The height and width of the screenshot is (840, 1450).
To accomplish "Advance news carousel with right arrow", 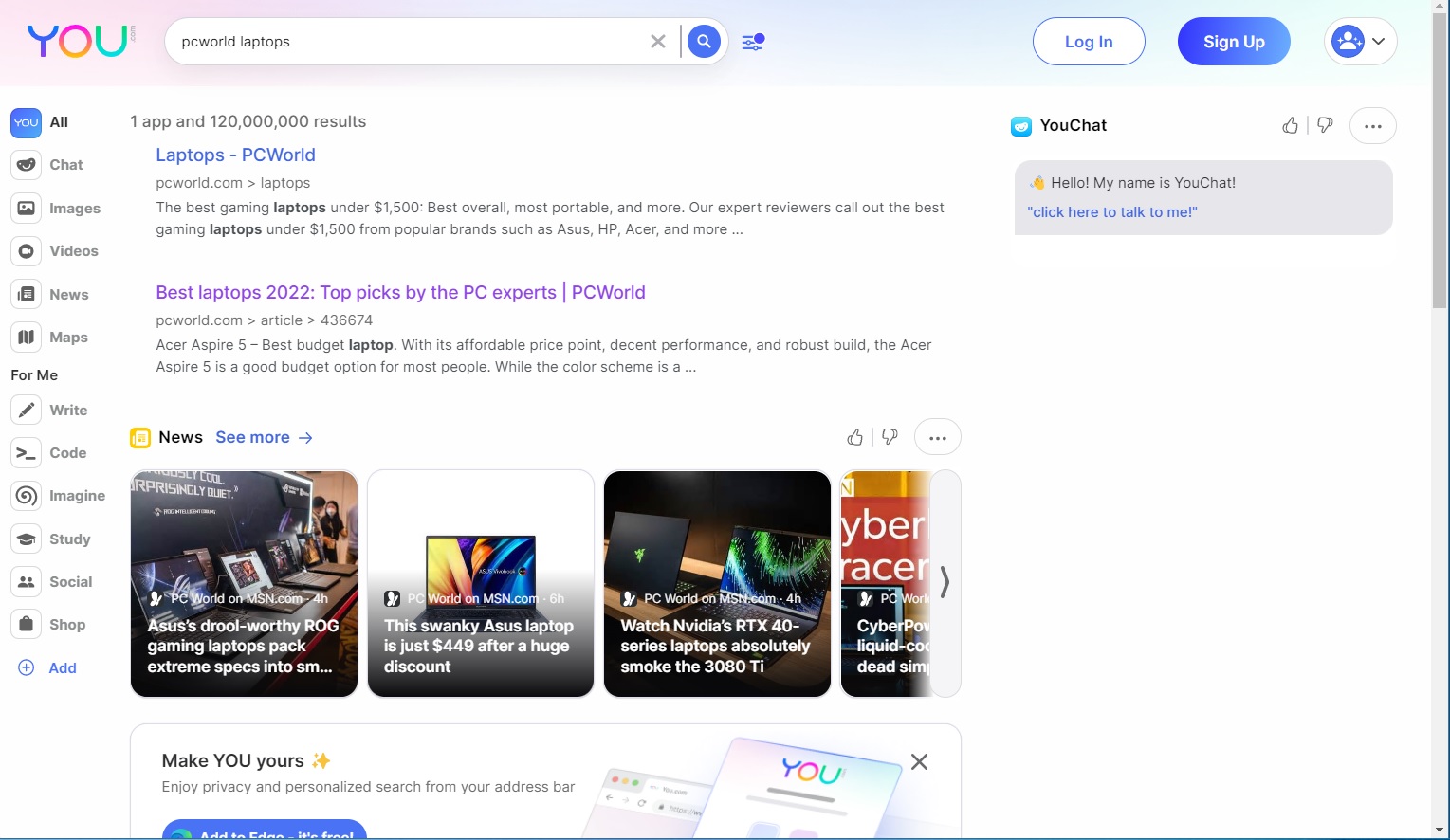I will pos(945,583).
